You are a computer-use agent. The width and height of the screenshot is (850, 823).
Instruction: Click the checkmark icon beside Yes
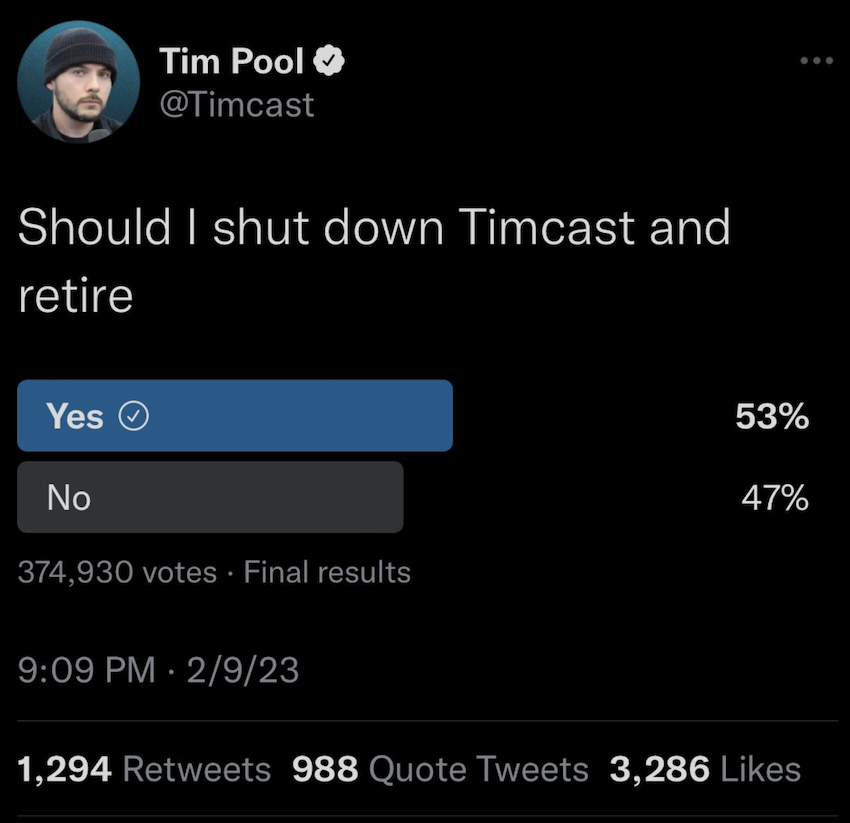click(134, 416)
